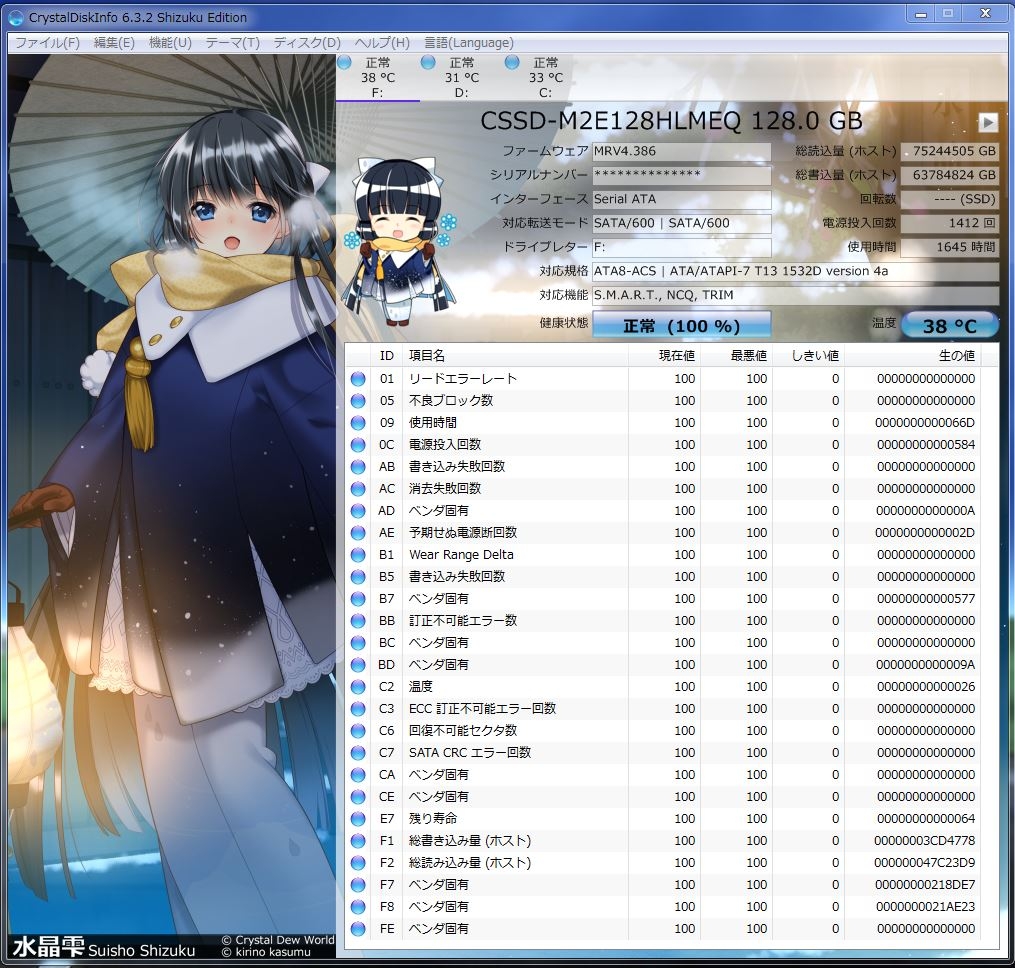Click the status orb for attribute F7
Viewport: 1015px width, 968px height.
coord(358,885)
